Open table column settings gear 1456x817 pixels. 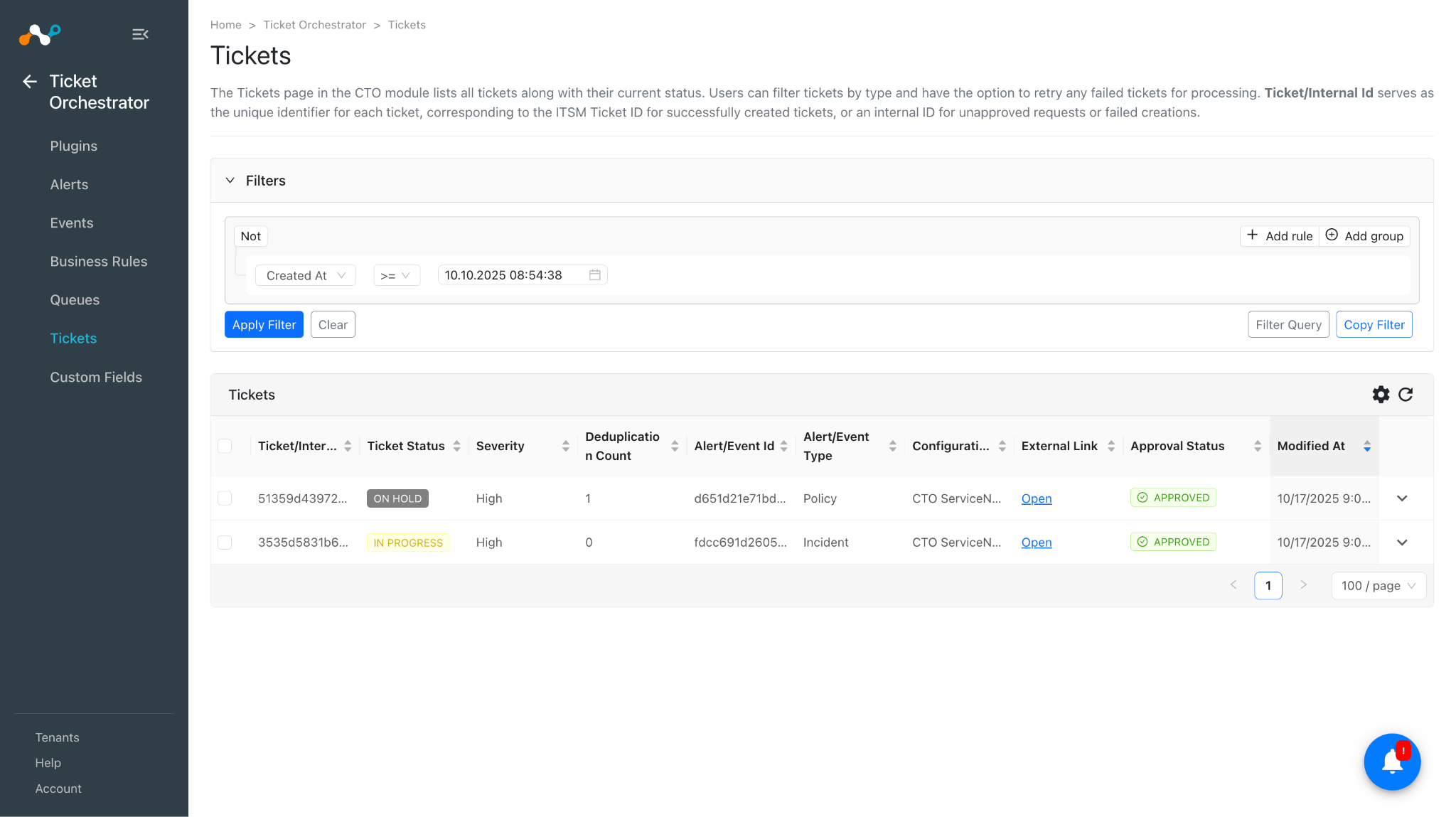pos(1381,395)
